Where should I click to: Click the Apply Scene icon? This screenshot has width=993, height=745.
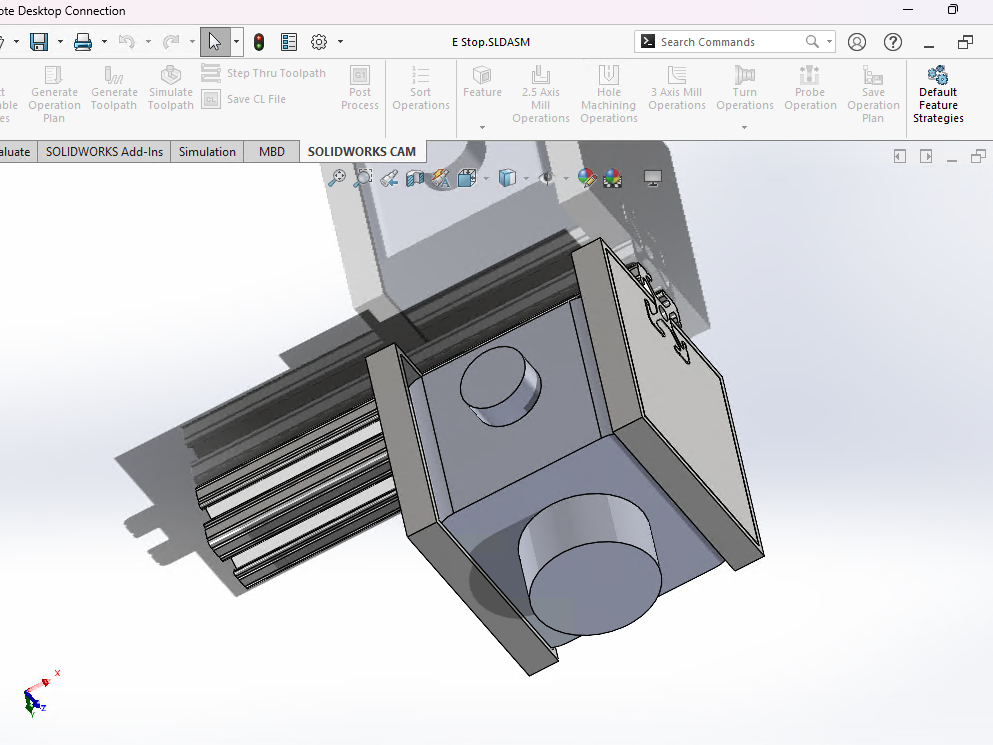coord(612,178)
